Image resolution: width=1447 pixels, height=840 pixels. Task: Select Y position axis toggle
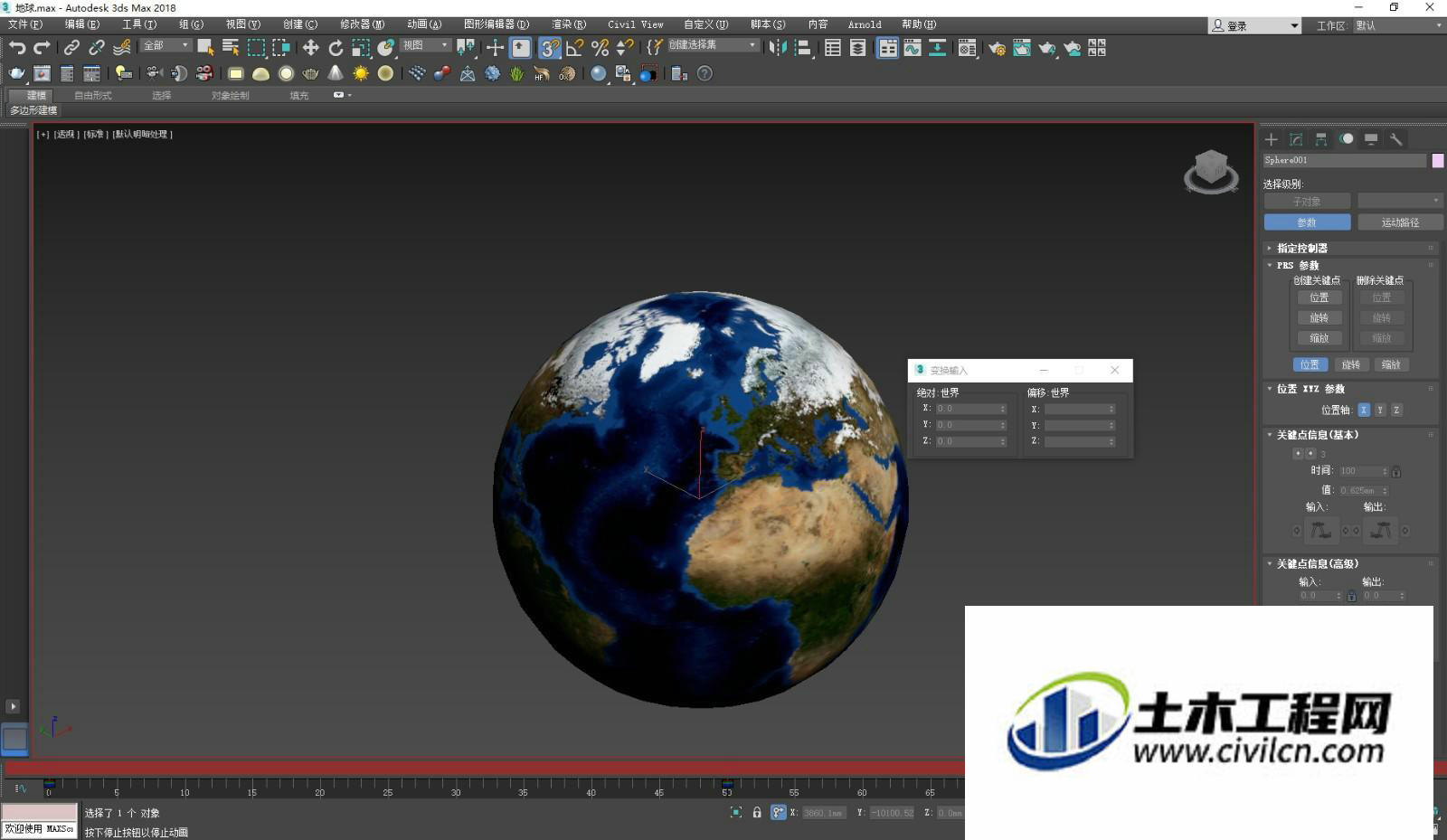pos(1380,410)
